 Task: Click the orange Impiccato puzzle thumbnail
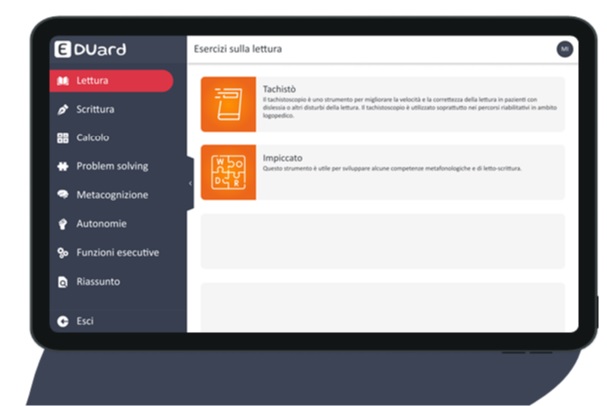pos(228,172)
